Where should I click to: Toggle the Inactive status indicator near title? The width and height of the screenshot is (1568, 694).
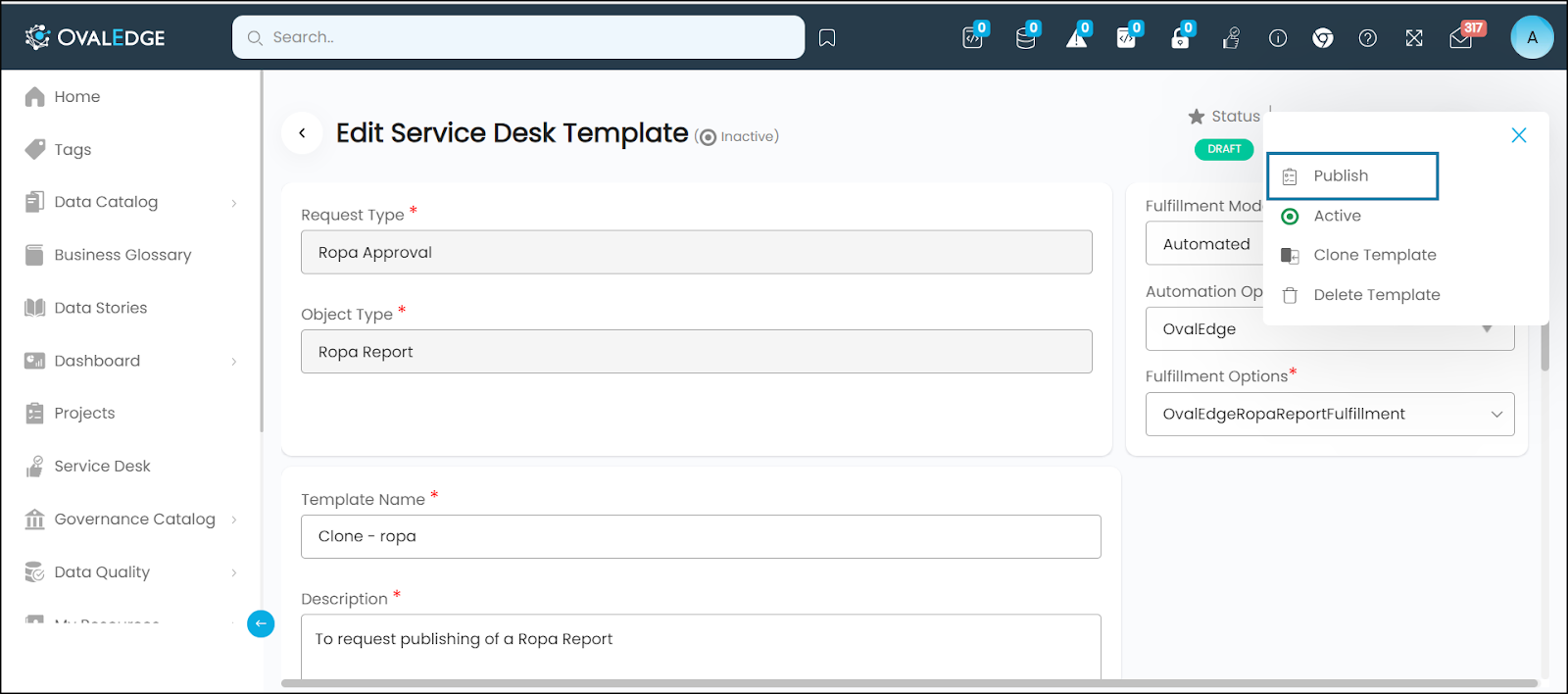coord(708,137)
